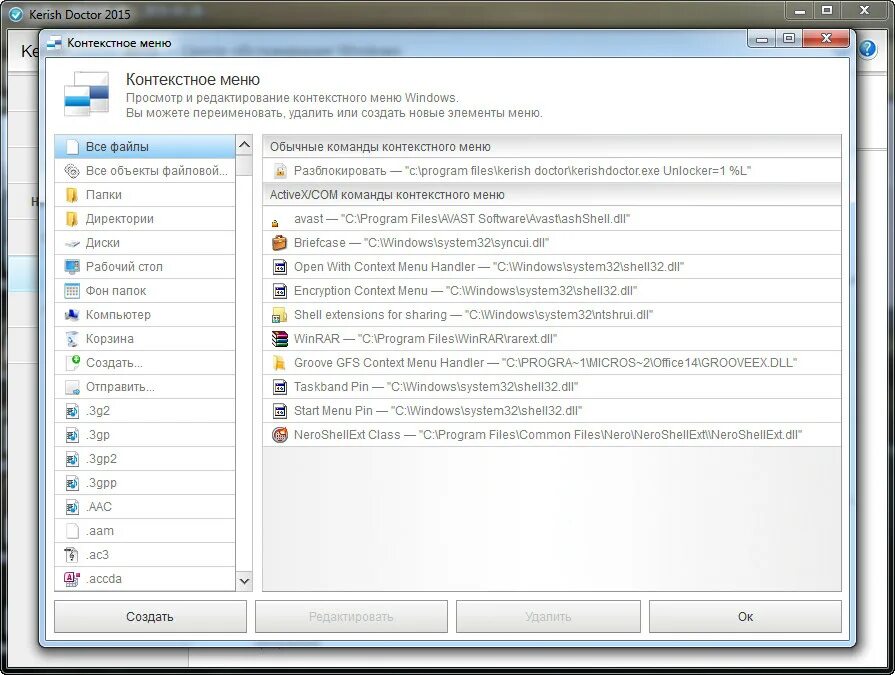Click the icon beside Open With Context Menu Handler
Screen dimensions: 895x675
(x=280, y=266)
